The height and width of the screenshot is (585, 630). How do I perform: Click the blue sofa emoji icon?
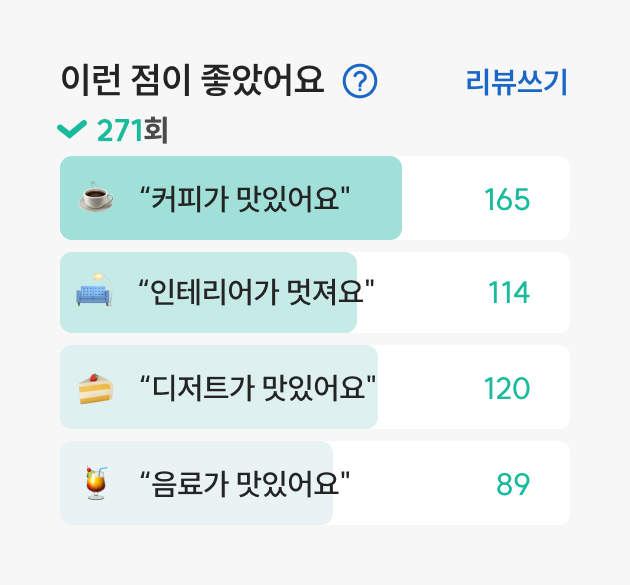[94, 290]
